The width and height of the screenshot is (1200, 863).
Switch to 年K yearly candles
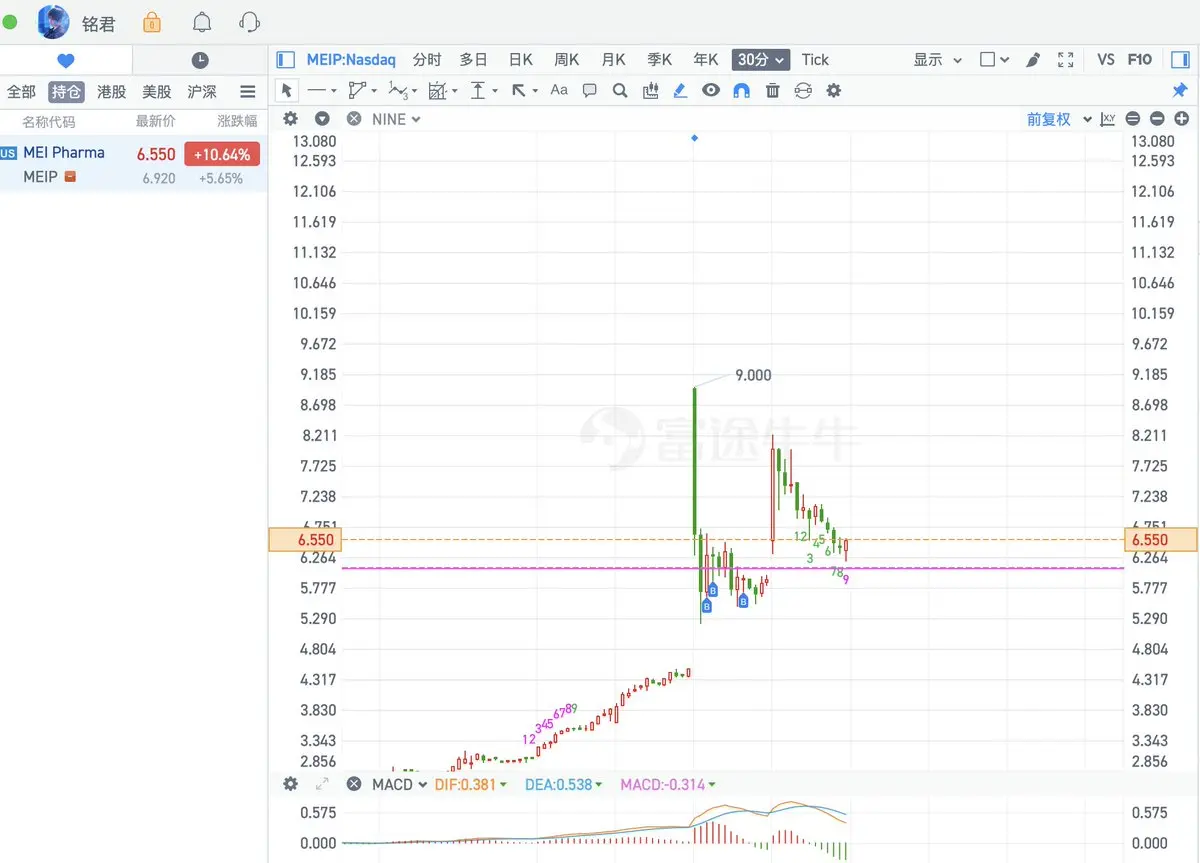706,60
